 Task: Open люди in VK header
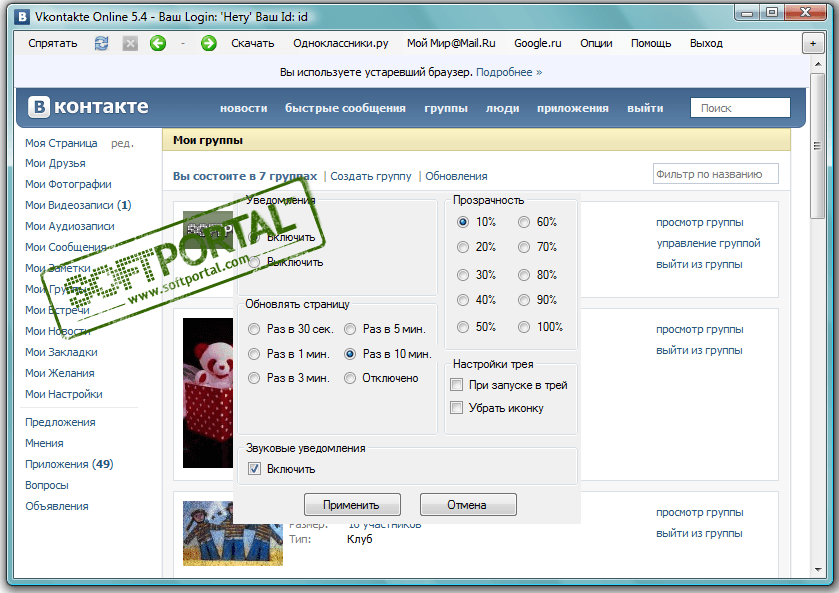502,108
